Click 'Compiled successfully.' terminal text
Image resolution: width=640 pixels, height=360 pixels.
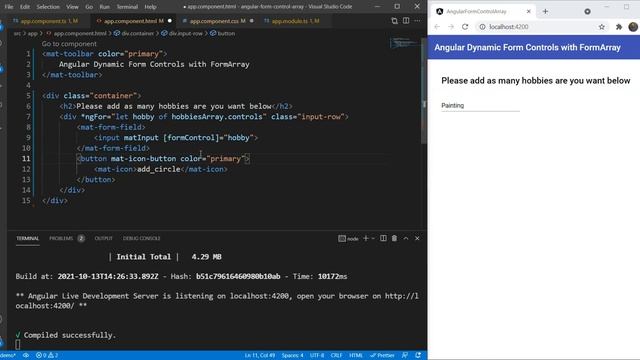coord(70,335)
